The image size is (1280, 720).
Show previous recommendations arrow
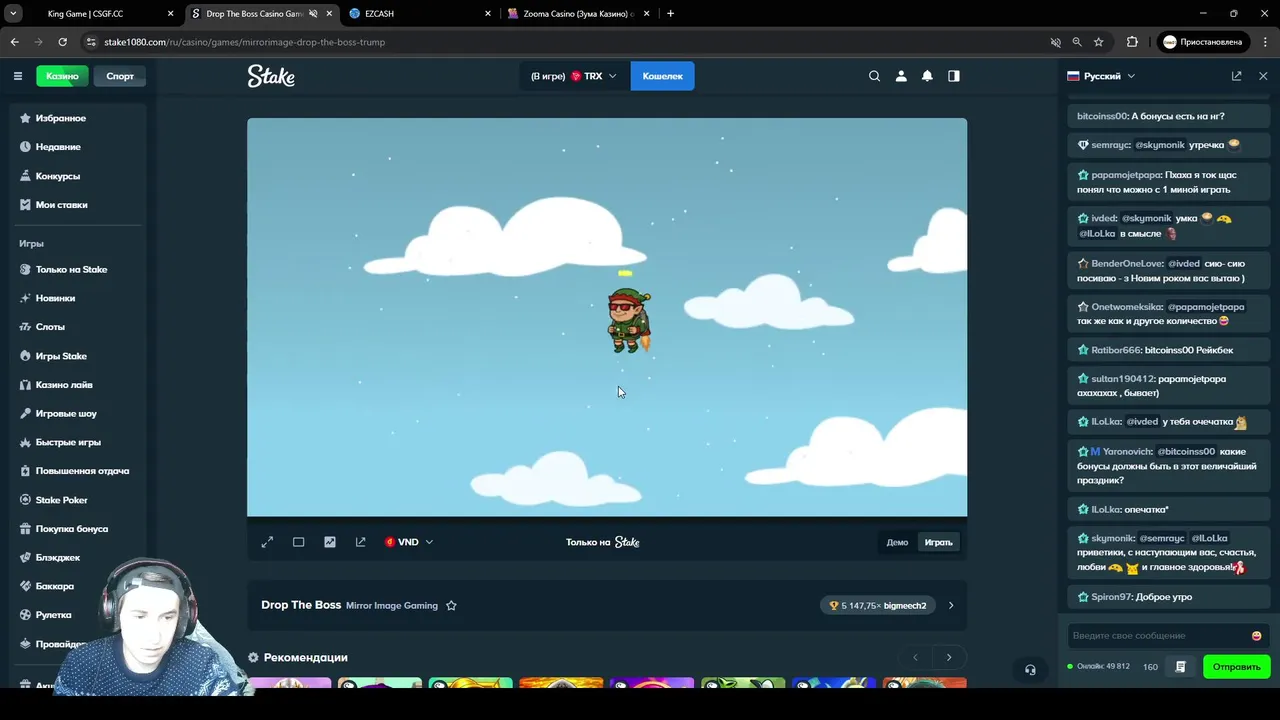[915, 658]
